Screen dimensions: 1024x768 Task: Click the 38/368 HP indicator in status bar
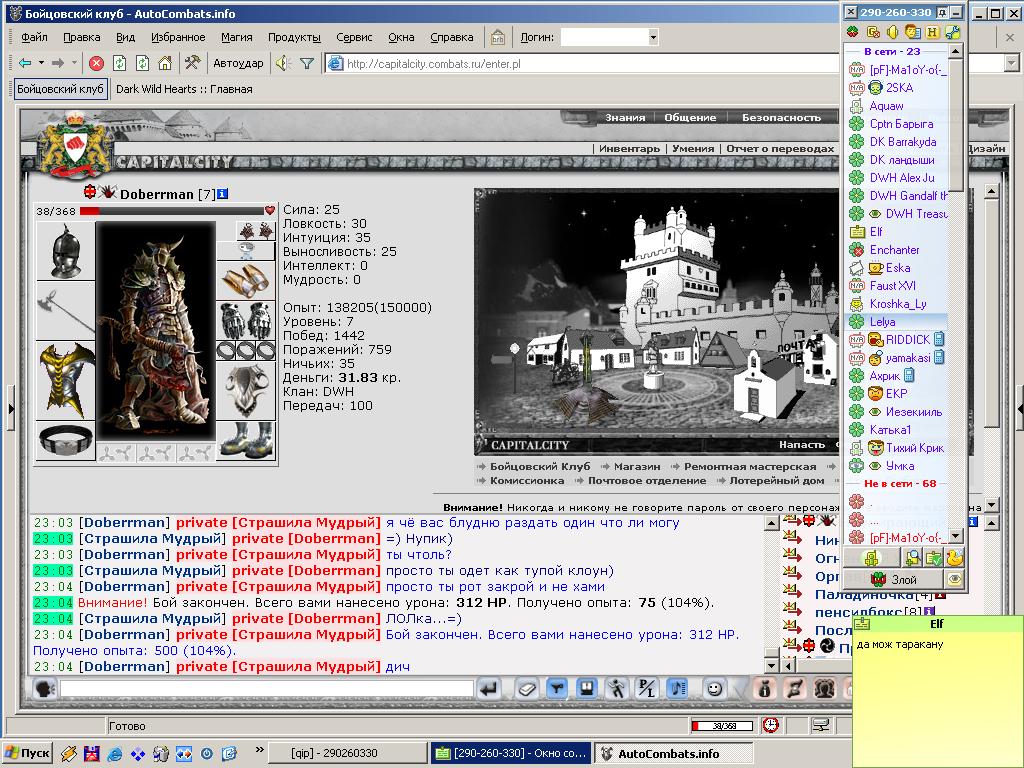722,726
